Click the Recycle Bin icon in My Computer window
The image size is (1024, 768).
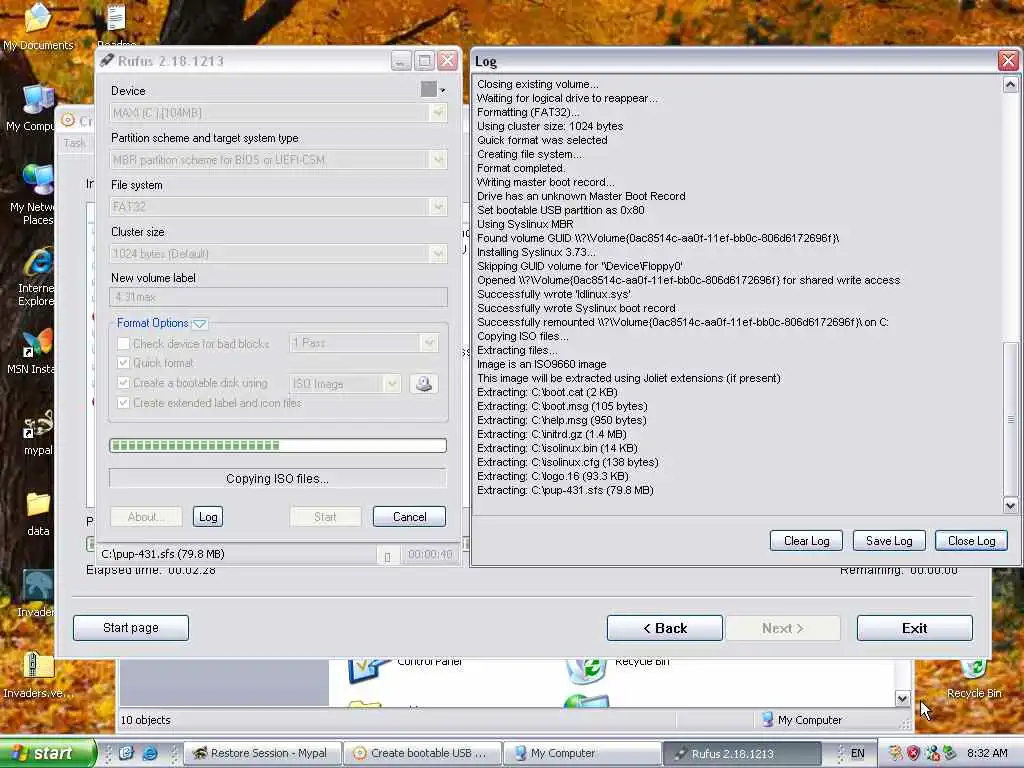pos(586,670)
